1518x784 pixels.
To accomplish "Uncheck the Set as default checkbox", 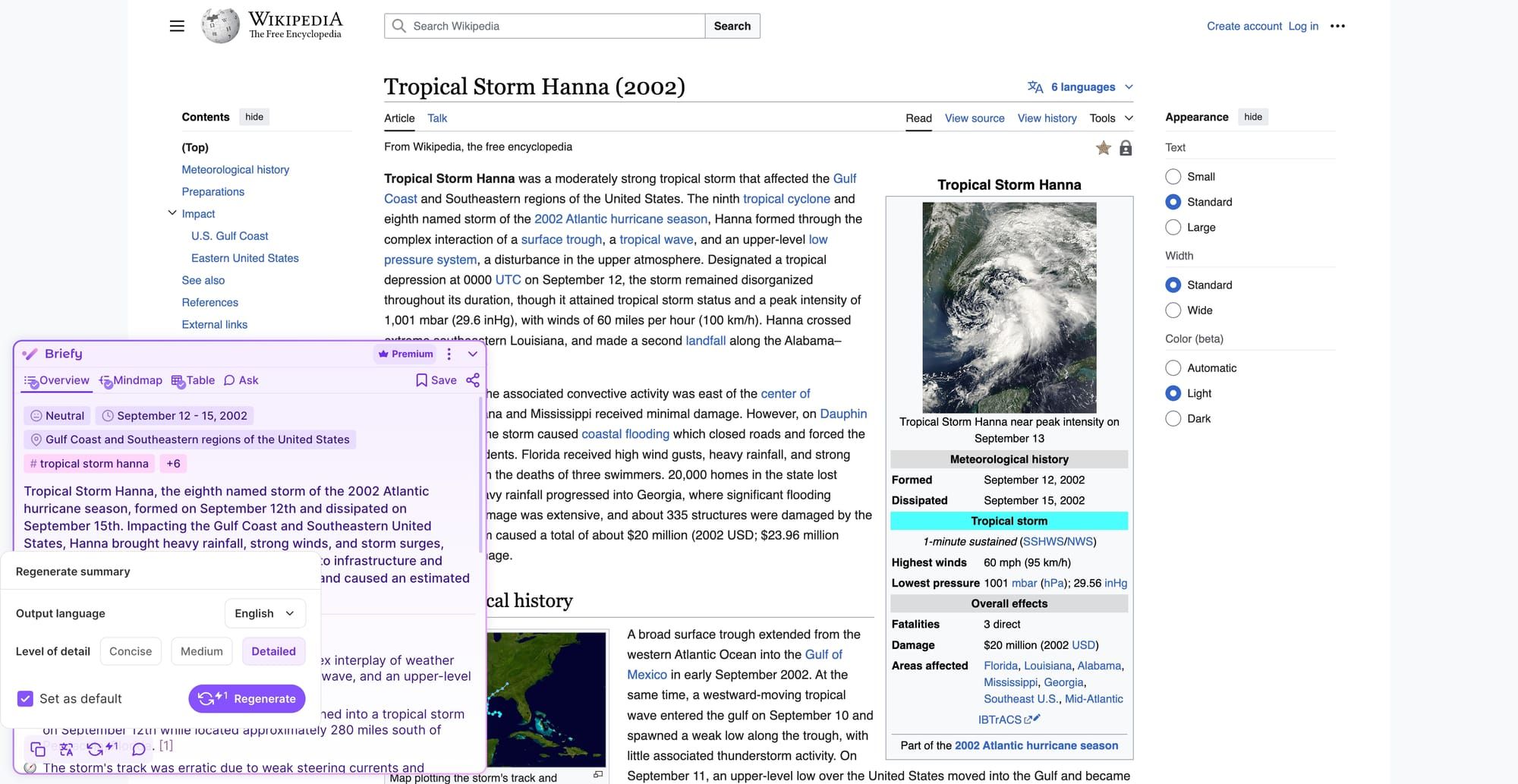I will pyautogui.click(x=25, y=699).
